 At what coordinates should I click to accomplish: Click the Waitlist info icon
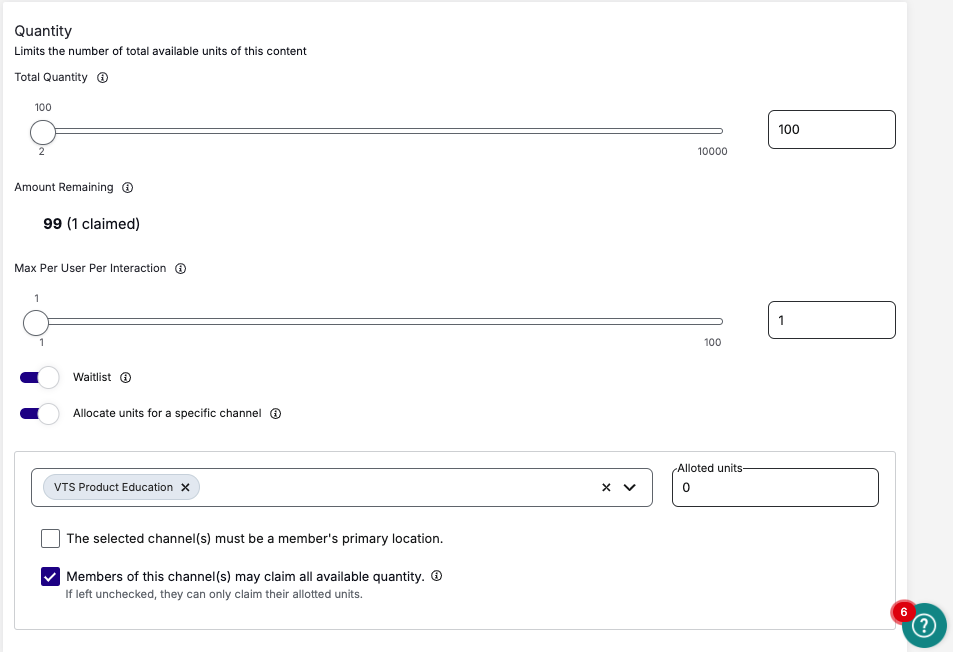(x=126, y=378)
